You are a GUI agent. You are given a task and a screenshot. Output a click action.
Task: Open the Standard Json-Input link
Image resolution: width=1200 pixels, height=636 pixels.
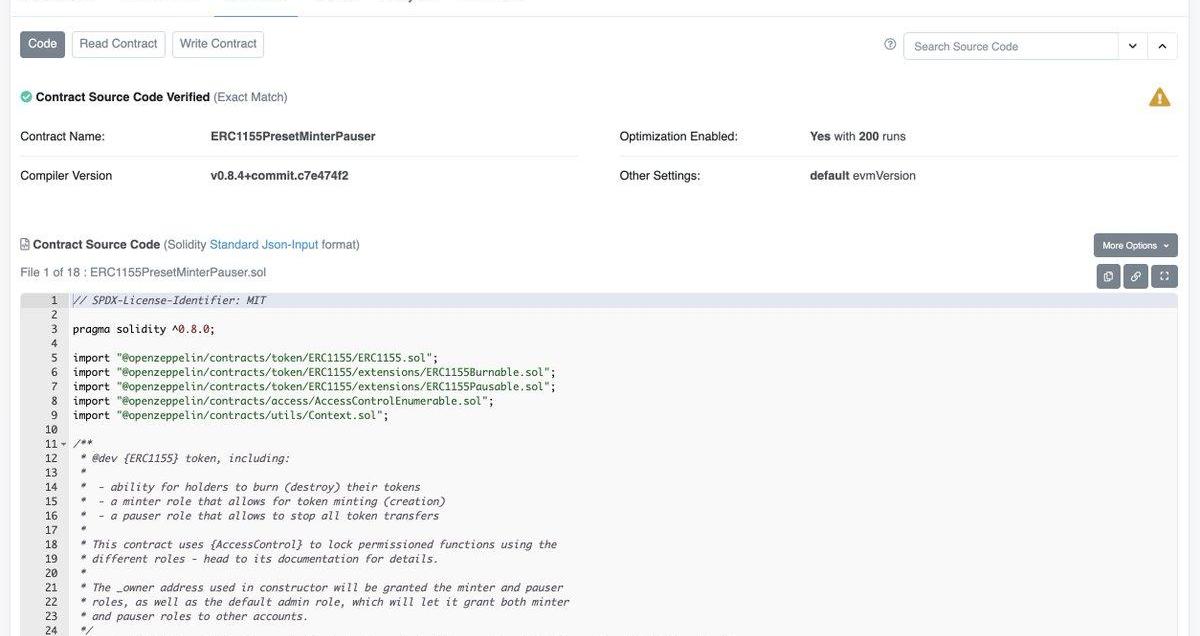tap(263, 245)
